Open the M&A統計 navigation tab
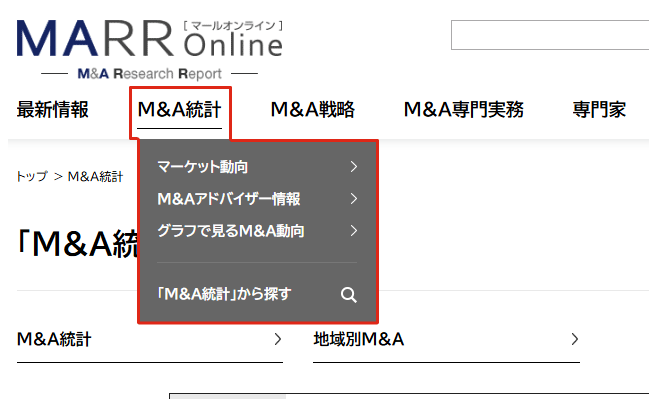Screen dimensions: 649x400 pyautogui.click(x=180, y=110)
